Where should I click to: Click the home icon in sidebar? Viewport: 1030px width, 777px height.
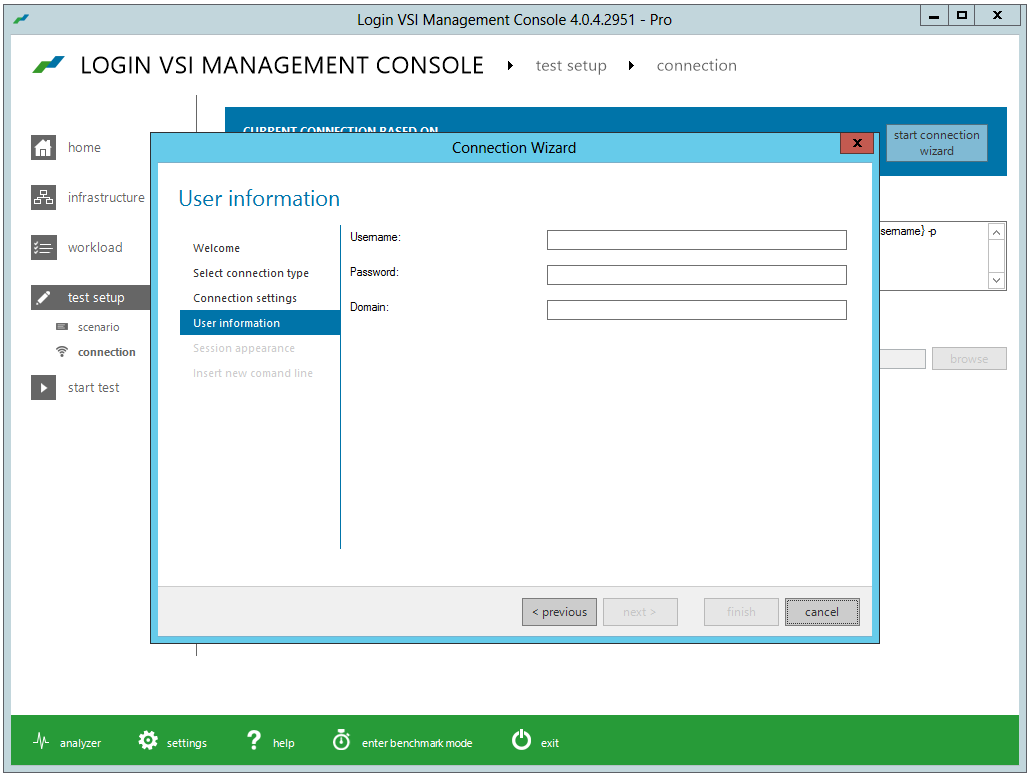[43, 147]
